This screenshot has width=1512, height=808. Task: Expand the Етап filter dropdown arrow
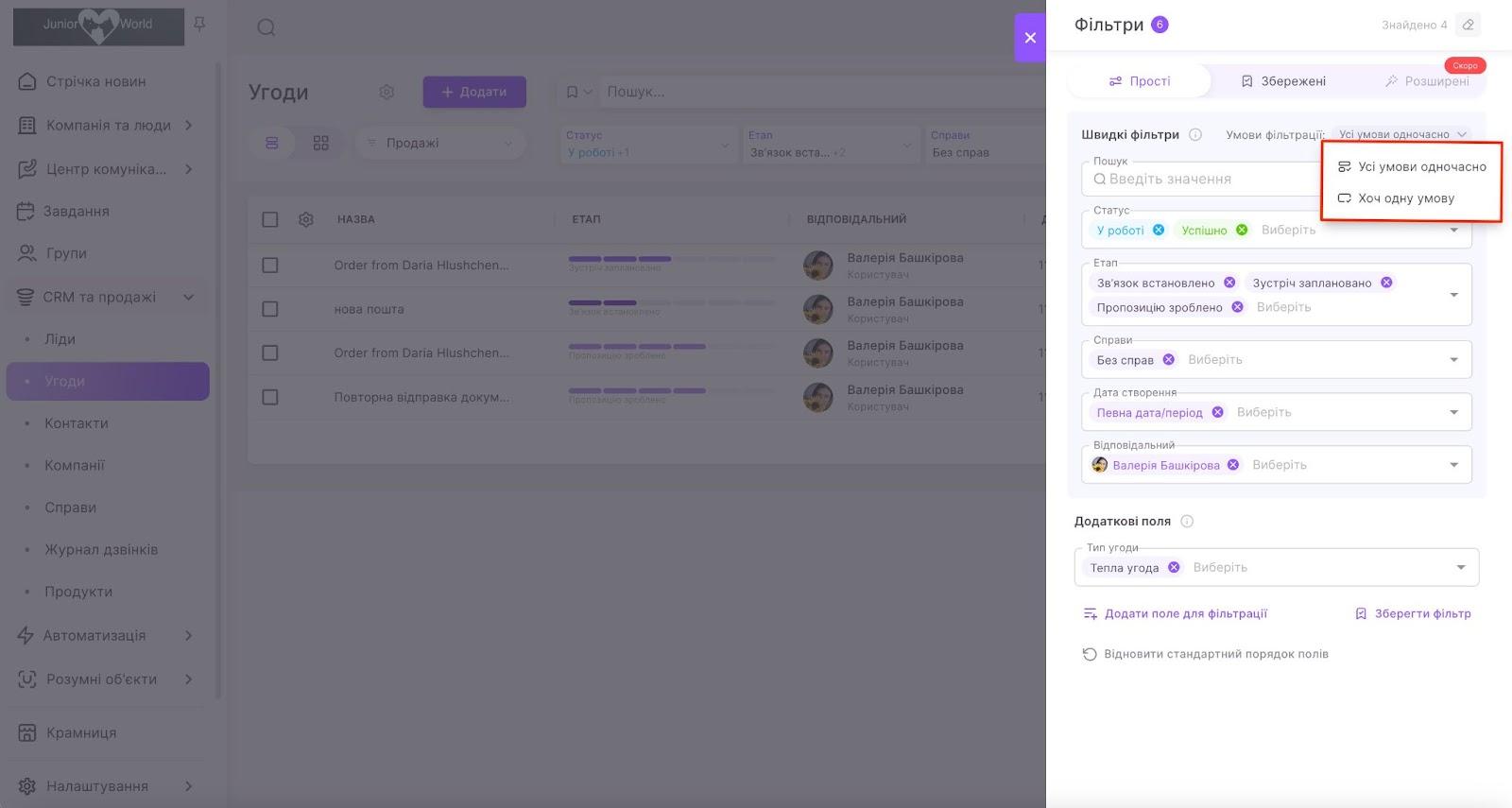1453,295
